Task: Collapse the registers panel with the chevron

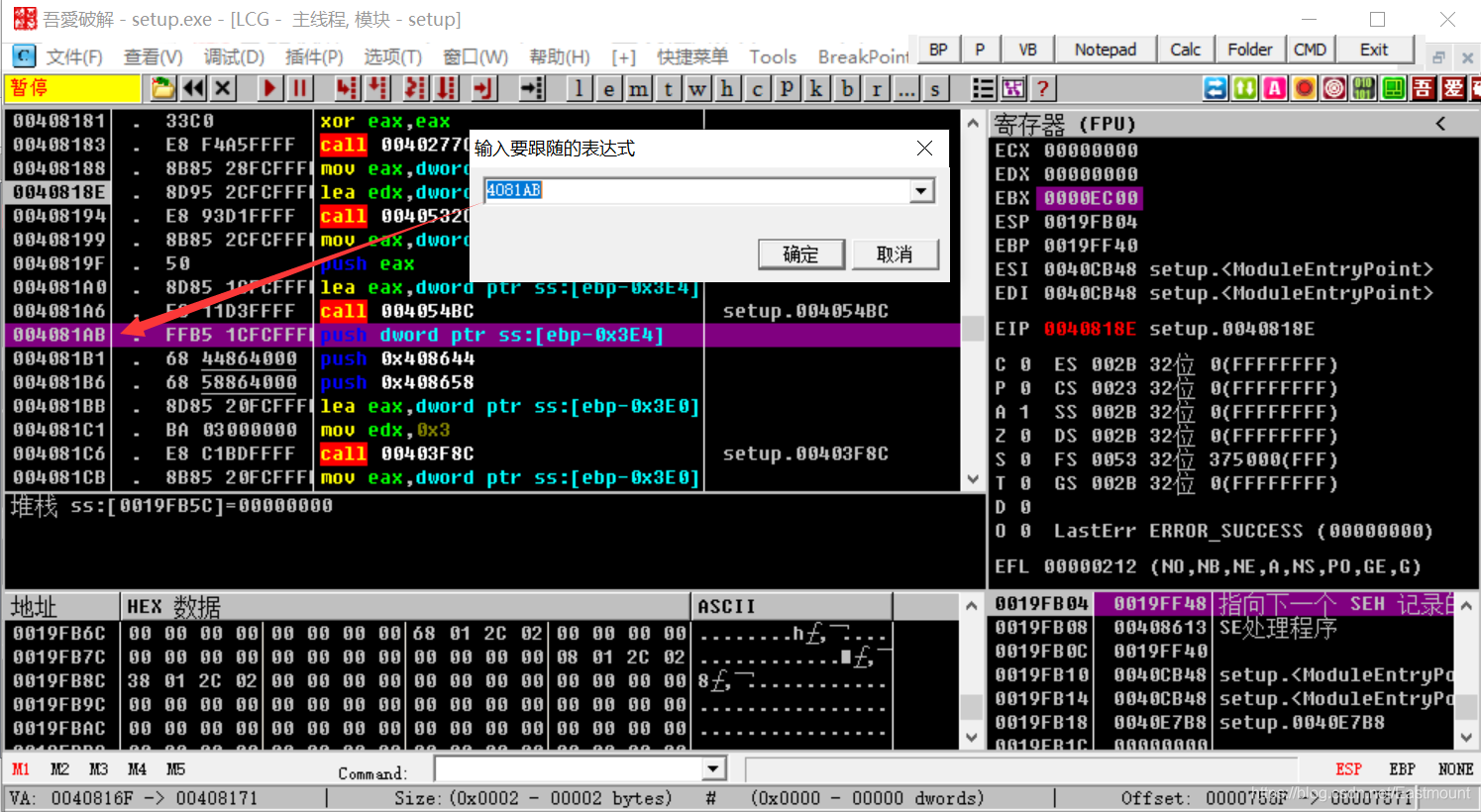Action: pyautogui.click(x=1440, y=124)
